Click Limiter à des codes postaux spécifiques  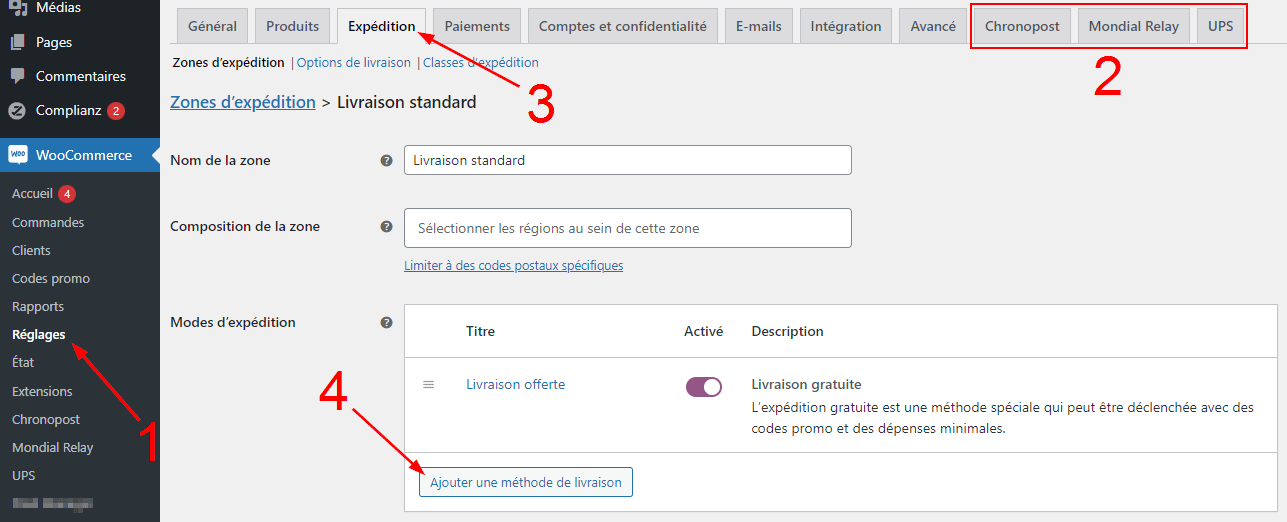(x=513, y=266)
